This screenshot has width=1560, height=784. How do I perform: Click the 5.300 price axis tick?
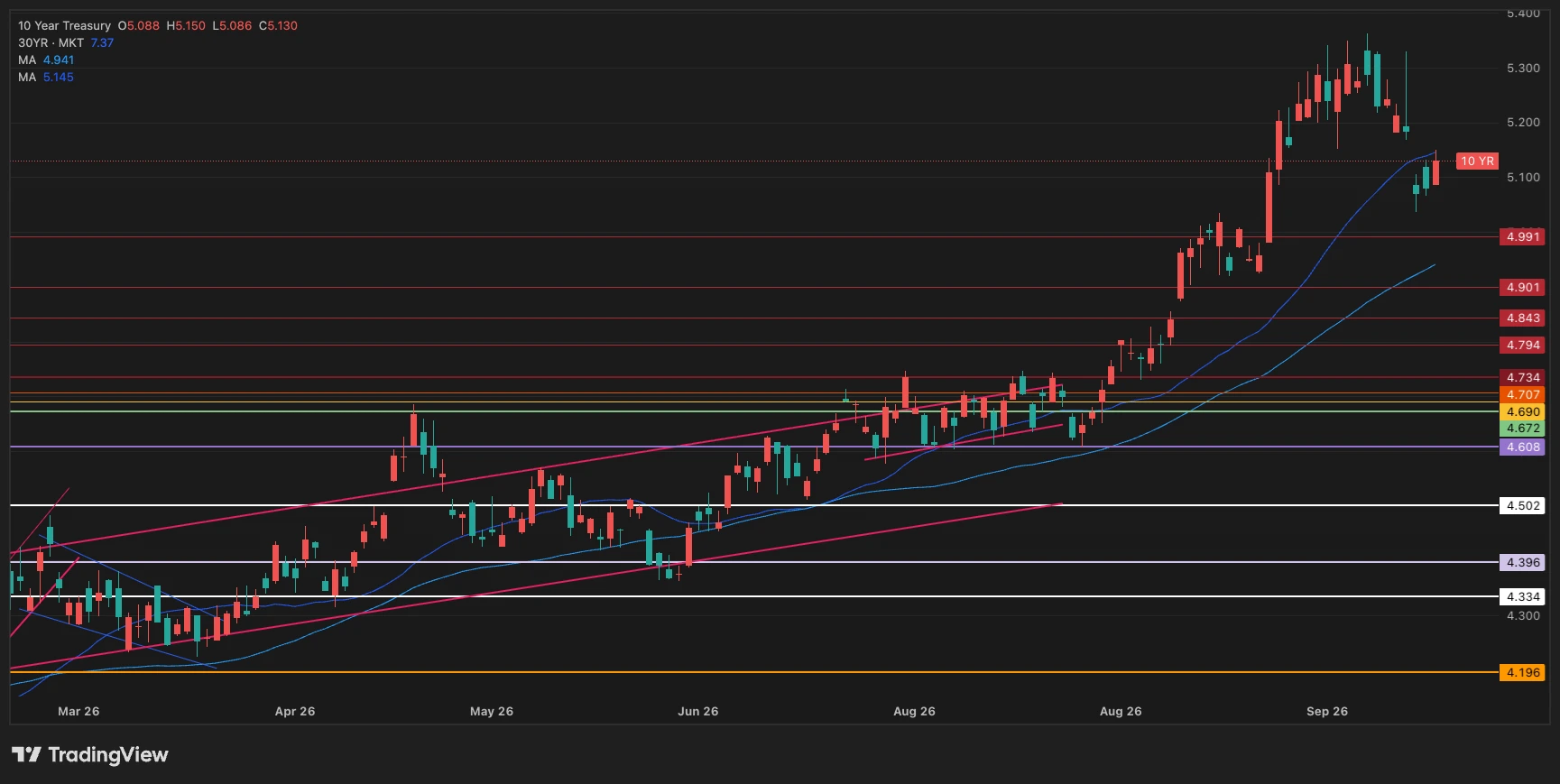(x=1523, y=68)
